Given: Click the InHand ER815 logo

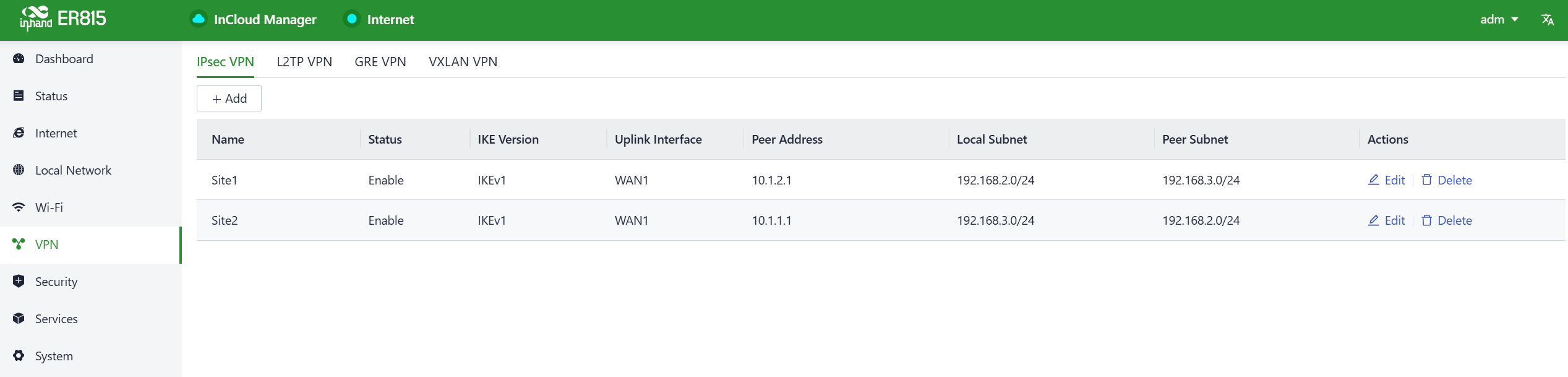Looking at the screenshot, I should tap(63, 19).
